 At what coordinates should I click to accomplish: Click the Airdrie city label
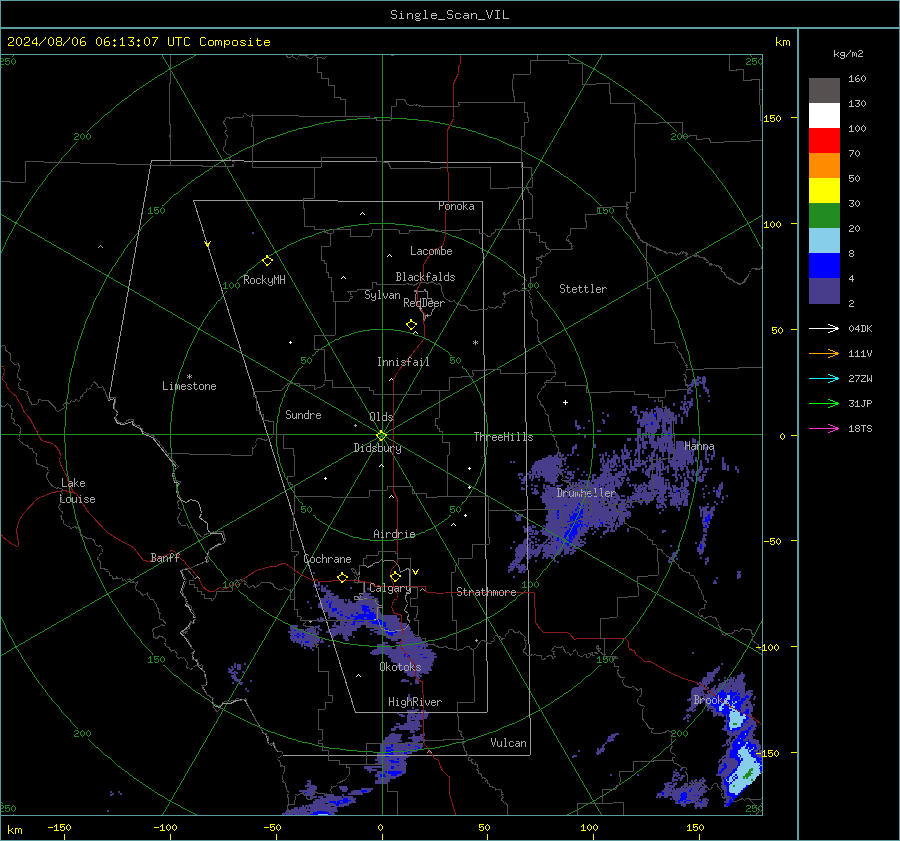coord(394,534)
